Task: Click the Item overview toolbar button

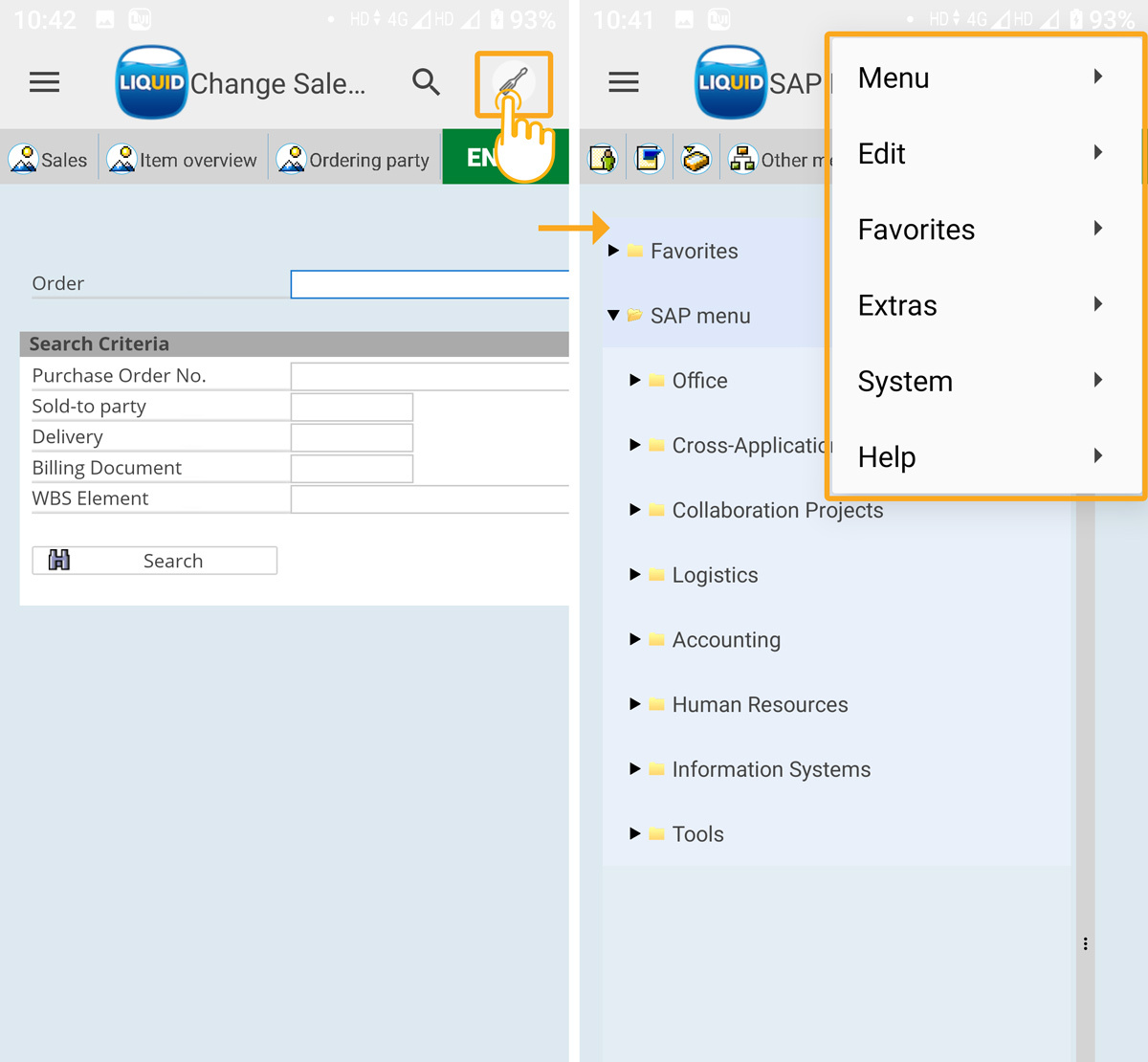Action: 183,160
